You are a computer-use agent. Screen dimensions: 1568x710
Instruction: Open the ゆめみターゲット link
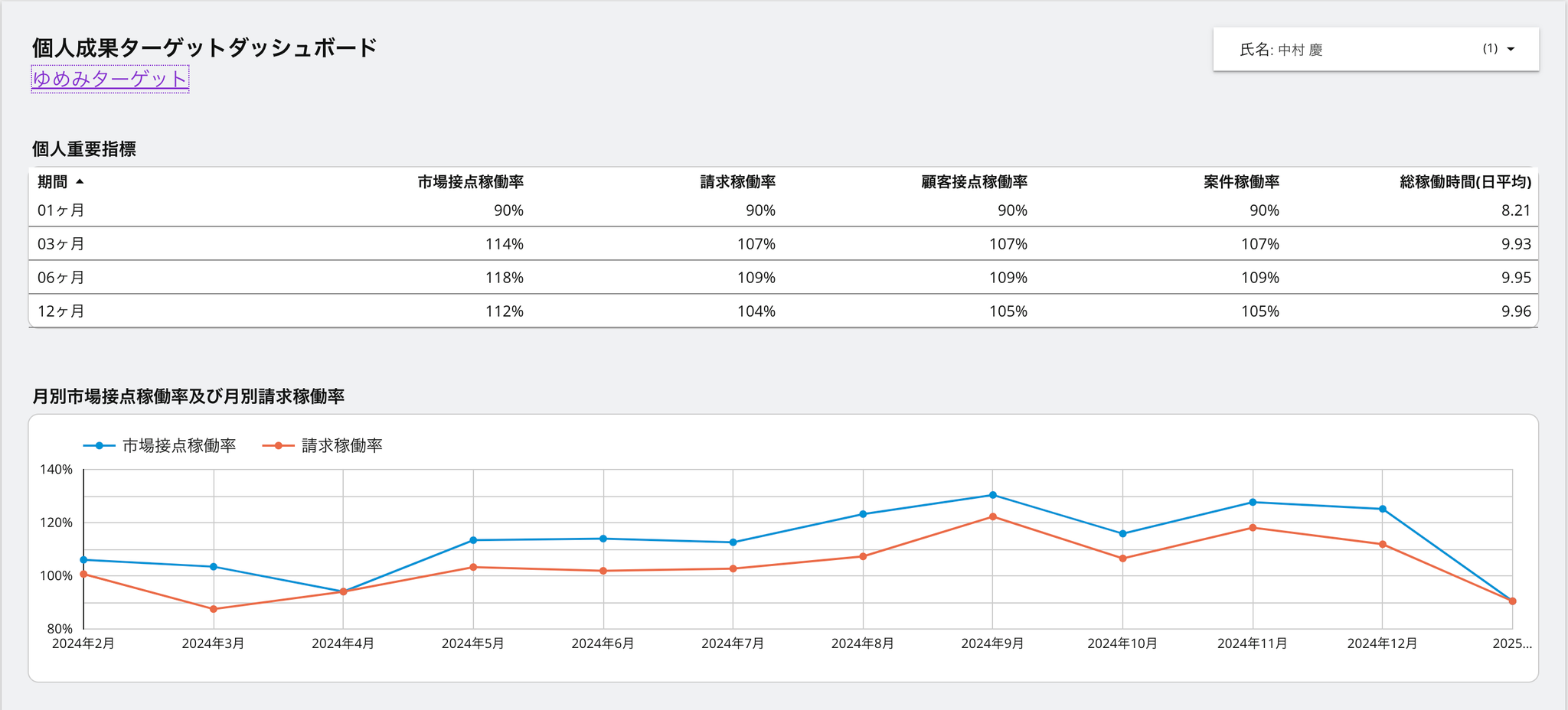pyautogui.click(x=109, y=79)
